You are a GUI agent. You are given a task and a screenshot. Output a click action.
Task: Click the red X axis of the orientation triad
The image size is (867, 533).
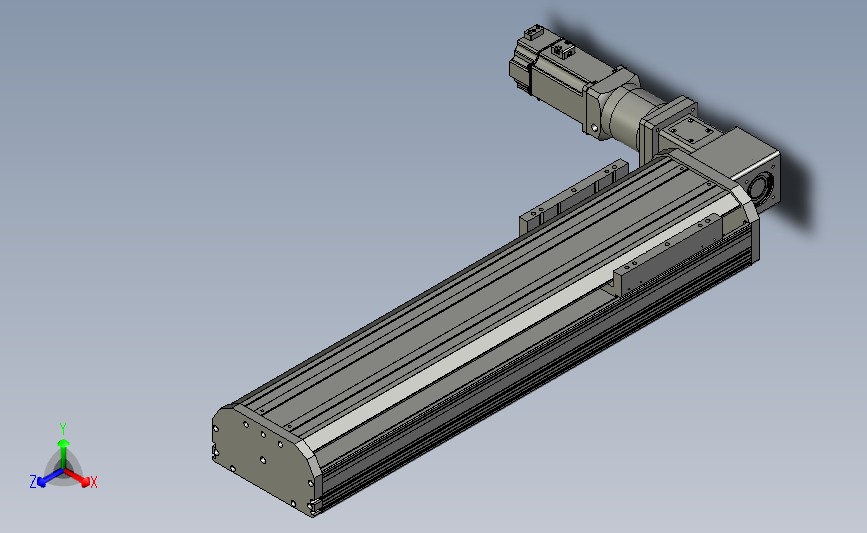click(x=77, y=477)
